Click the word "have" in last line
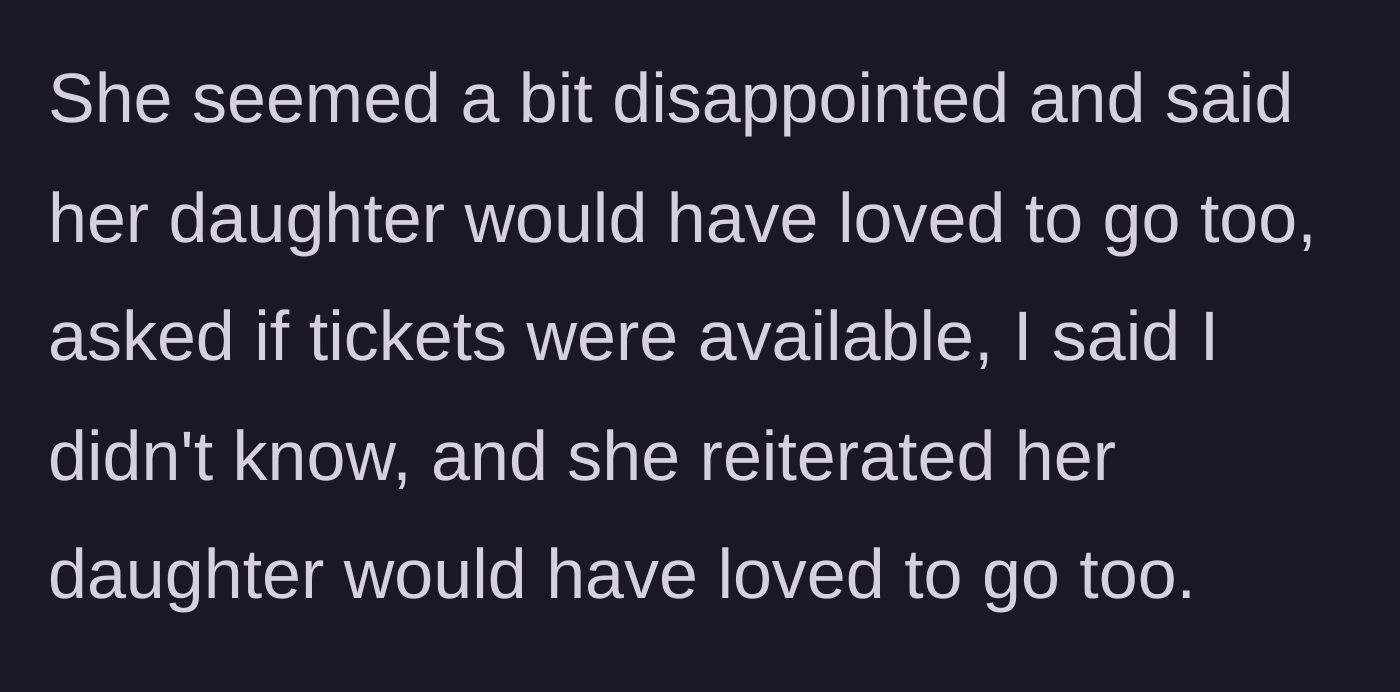The image size is (1400, 692). (x=621, y=575)
